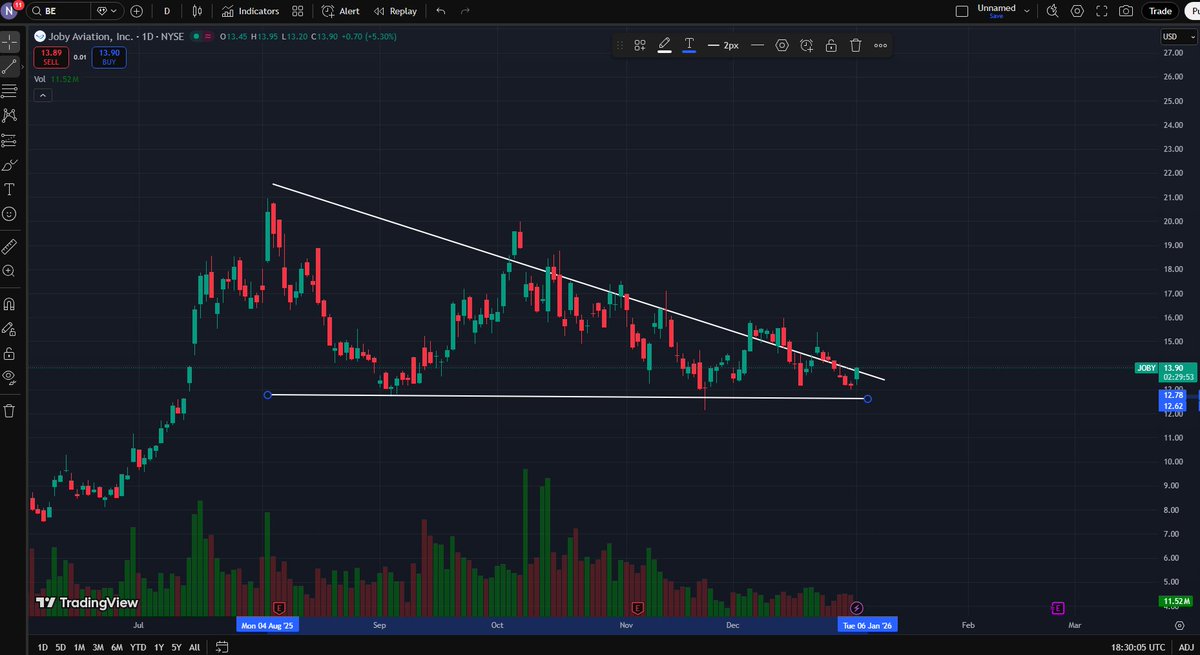Open the line style selector
This screenshot has width=1200, height=655.
[x=757, y=45]
